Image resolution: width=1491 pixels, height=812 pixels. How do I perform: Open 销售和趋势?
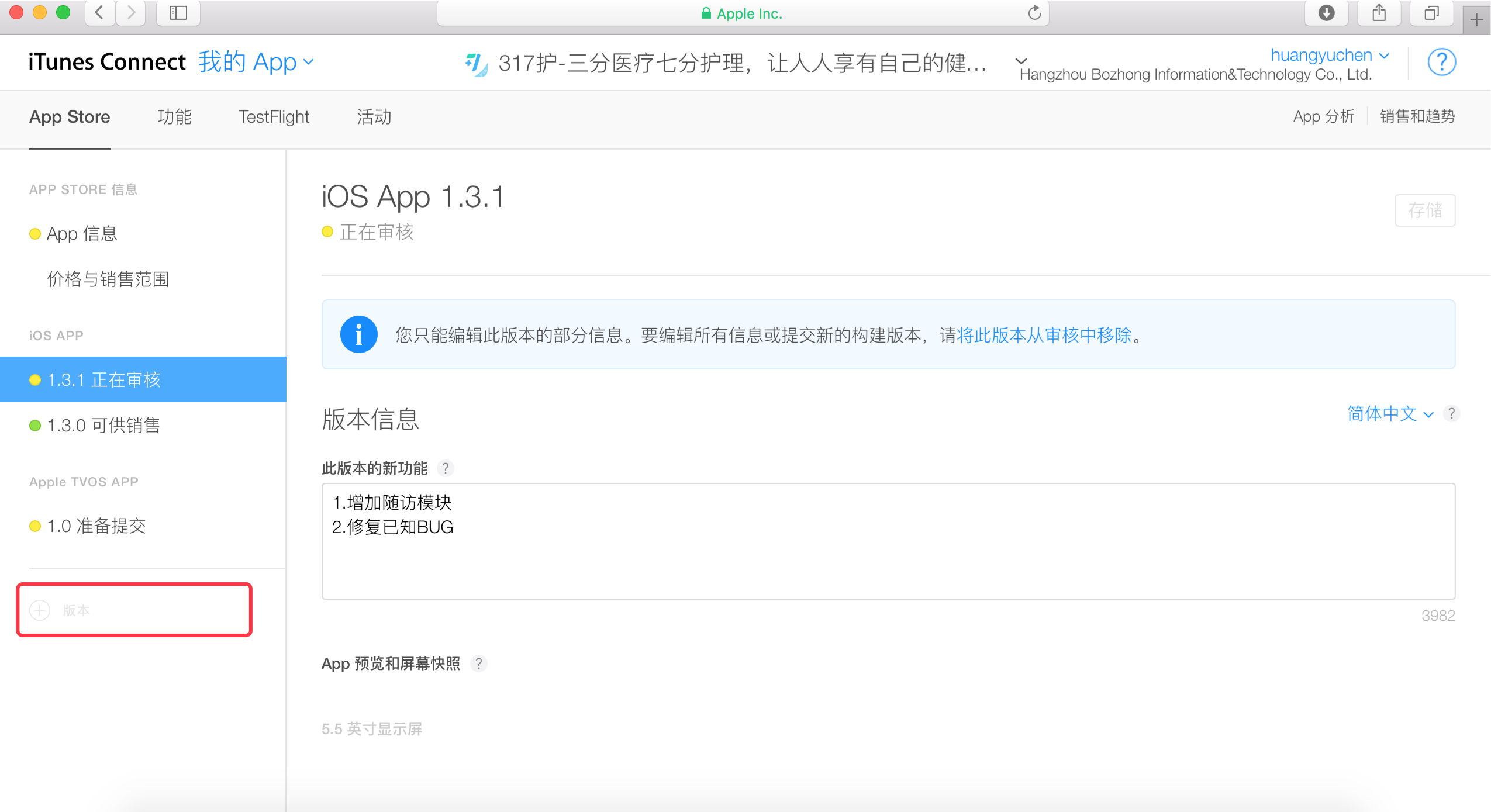(x=1417, y=116)
